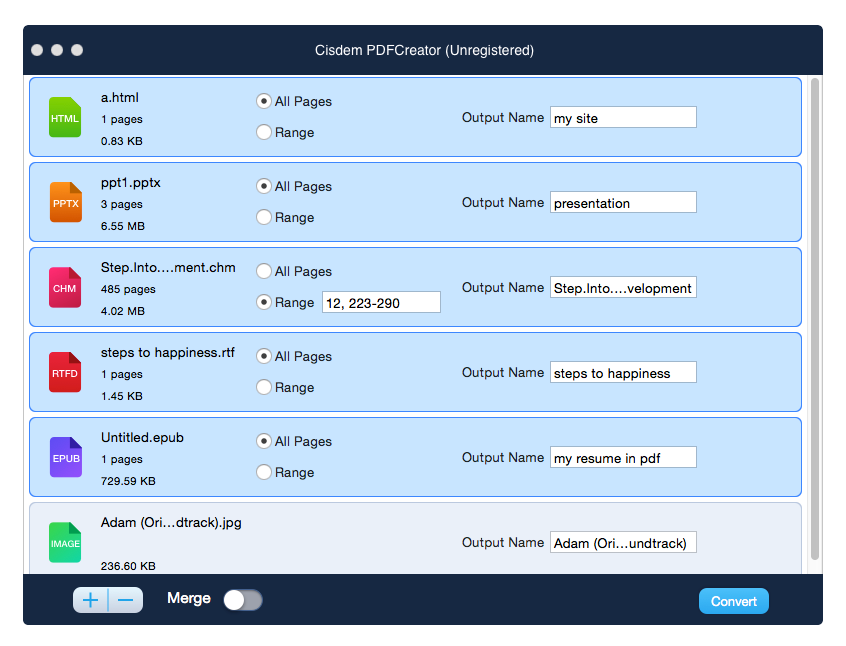Select All Pages for Untitled.epub

click(263, 441)
